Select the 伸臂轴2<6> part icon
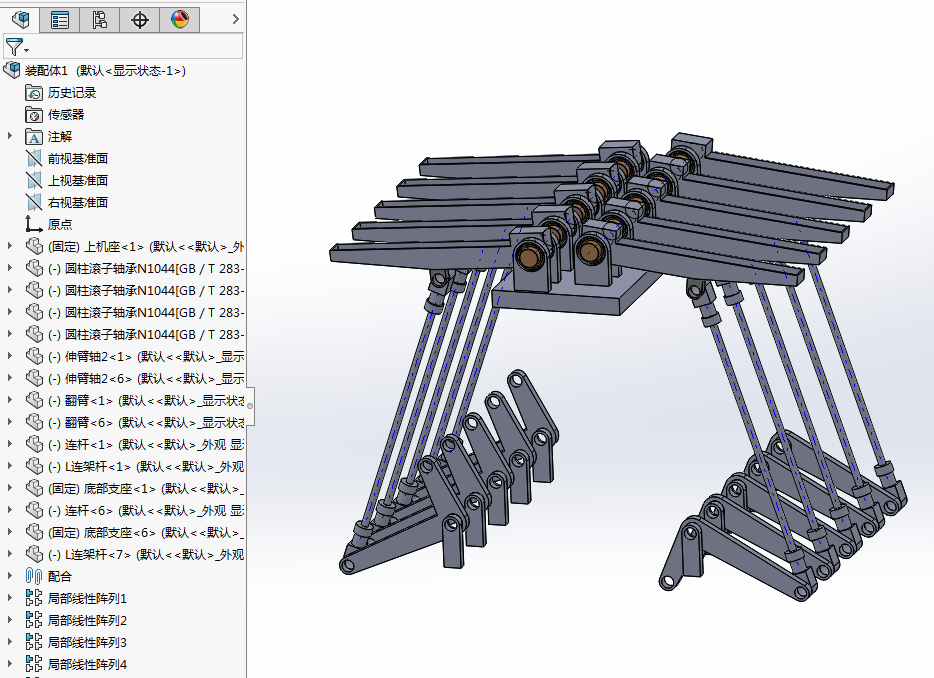The image size is (934, 678). pyautogui.click(x=35, y=378)
